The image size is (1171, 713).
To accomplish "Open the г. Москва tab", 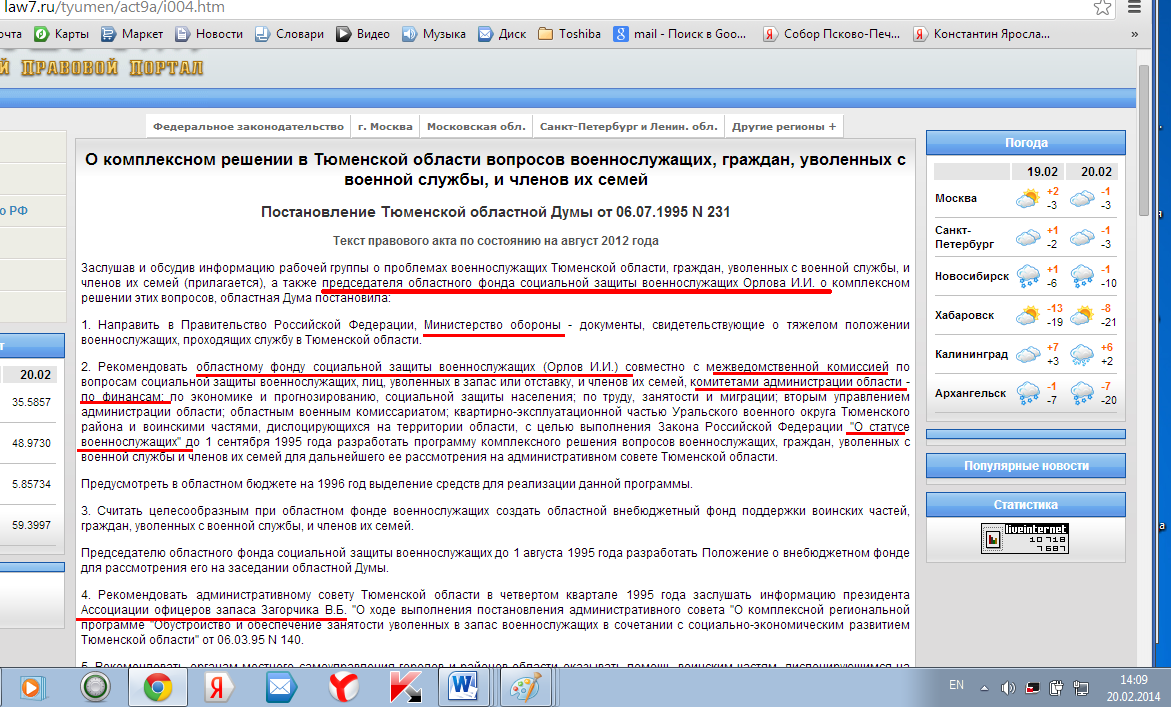I will pyautogui.click(x=385, y=126).
